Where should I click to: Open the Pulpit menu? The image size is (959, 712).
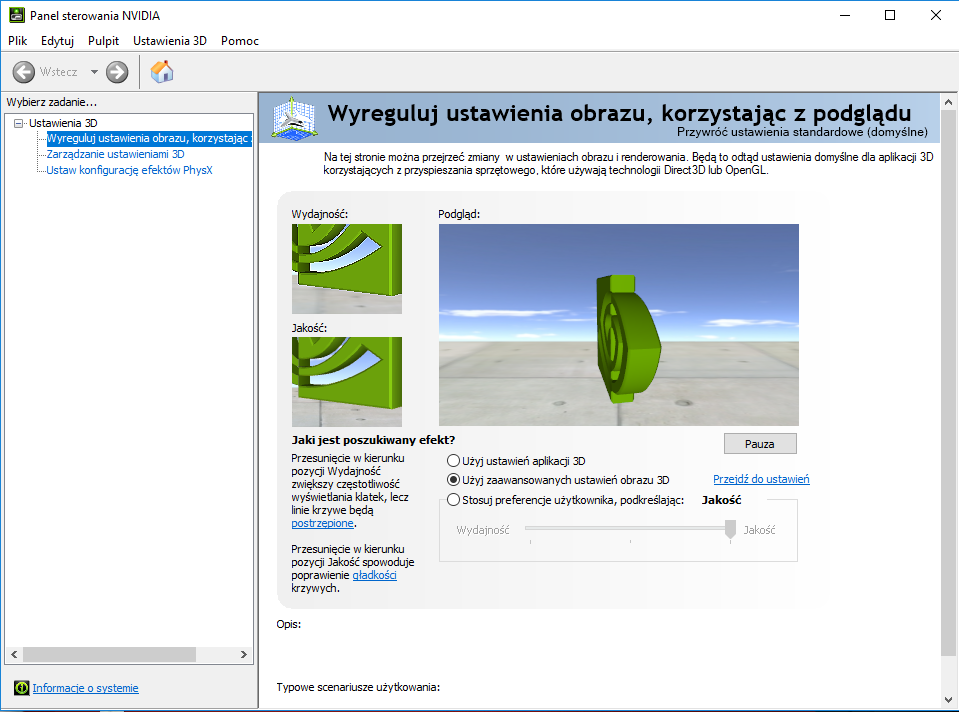click(103, 41)
